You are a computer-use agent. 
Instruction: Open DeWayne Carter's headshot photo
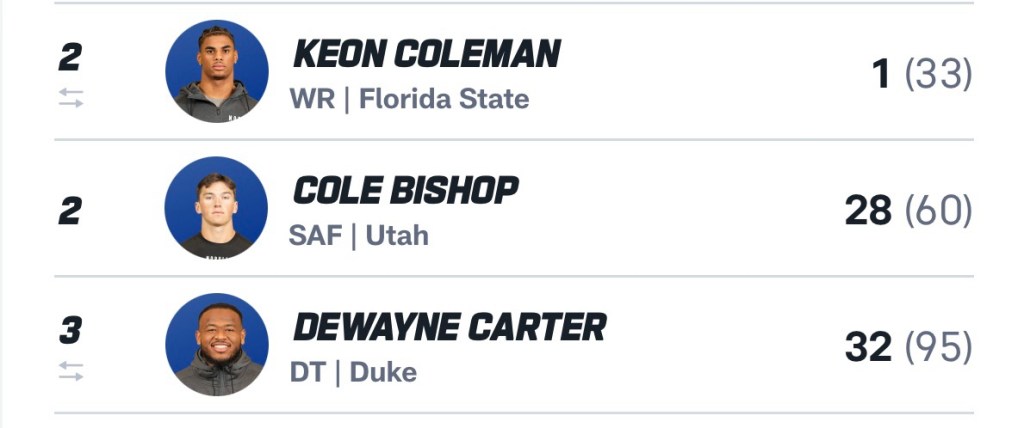tap(216, 344)
